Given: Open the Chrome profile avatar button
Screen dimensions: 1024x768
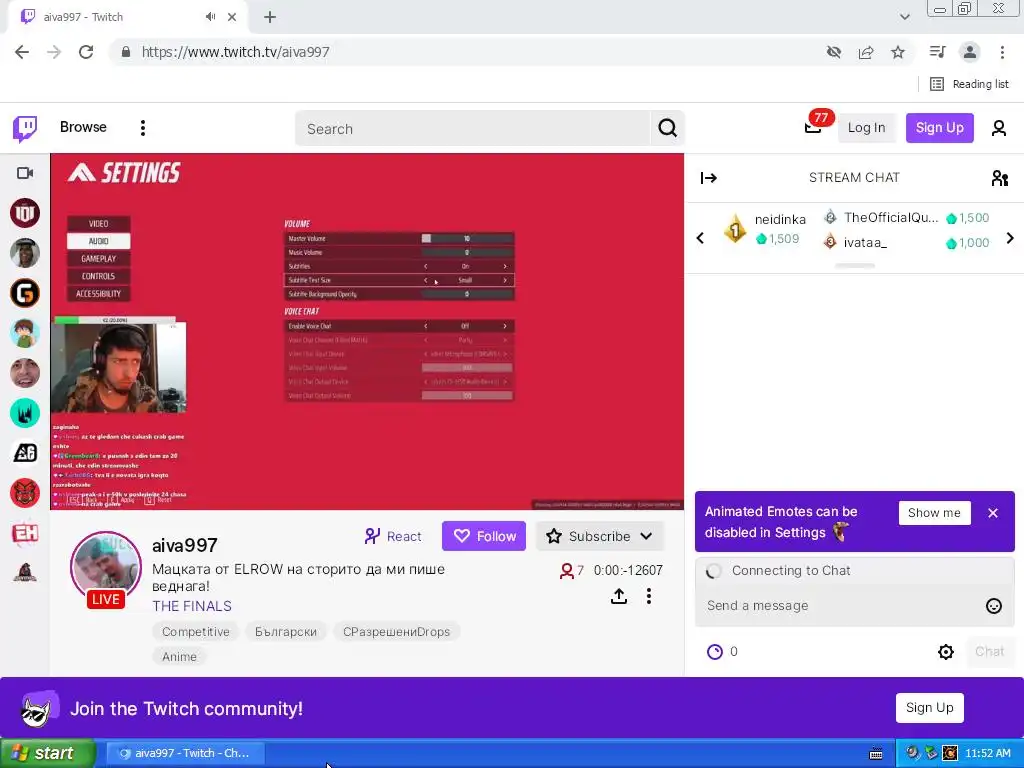Looking at the screenshot, I should [x=970, y=52].
